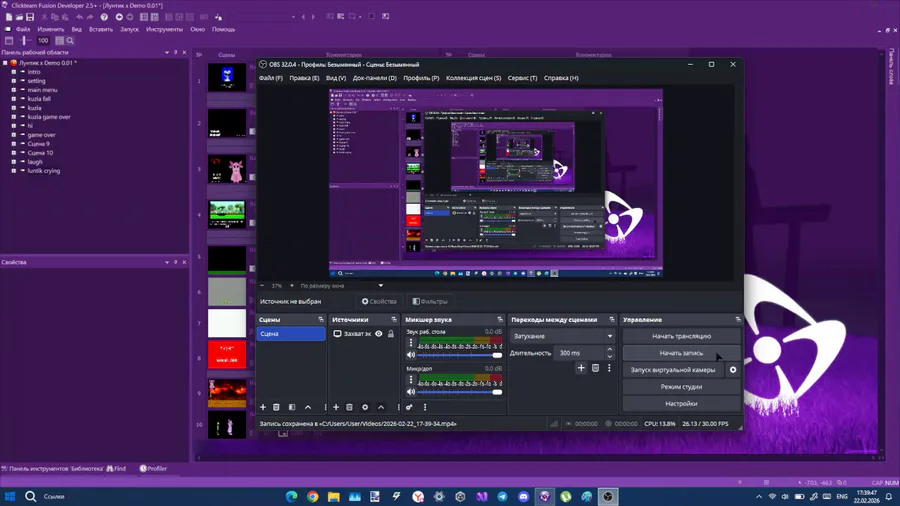Open the transition type dropdown "Затухание"

pyautogui.click(x=562, y=336)
